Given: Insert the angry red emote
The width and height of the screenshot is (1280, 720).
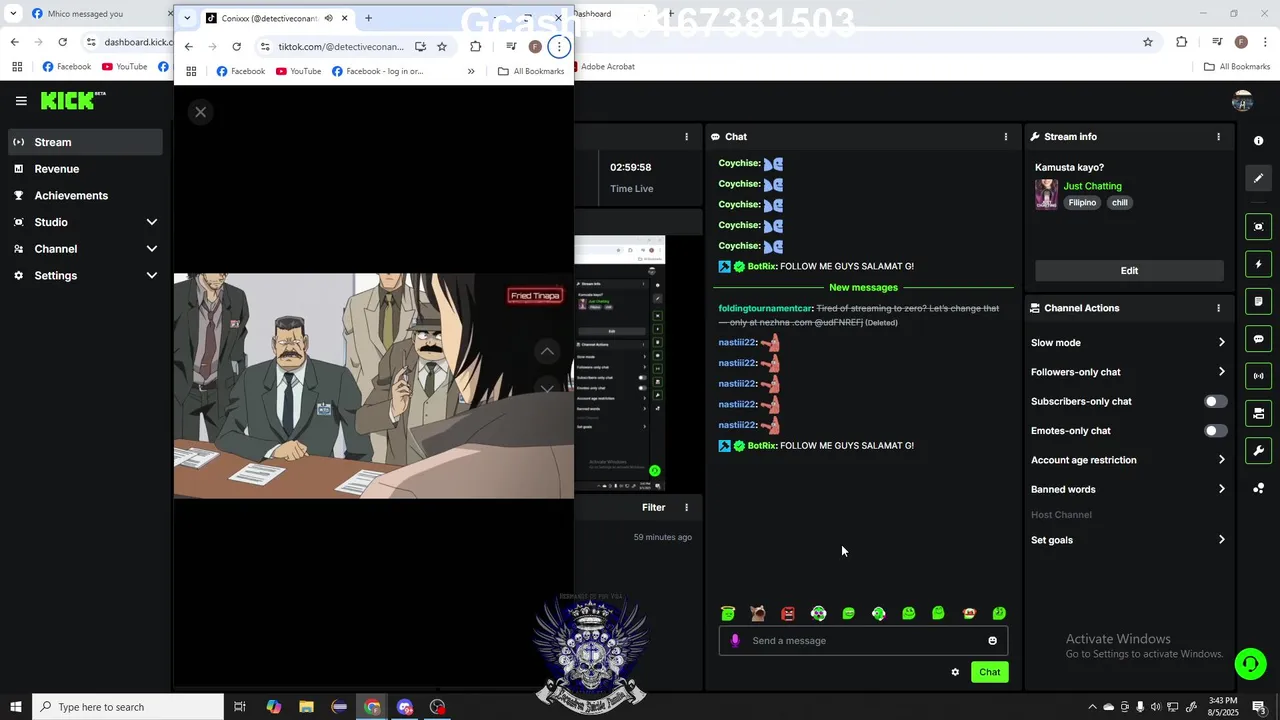Looking at the screenshot, I should 788,613.
